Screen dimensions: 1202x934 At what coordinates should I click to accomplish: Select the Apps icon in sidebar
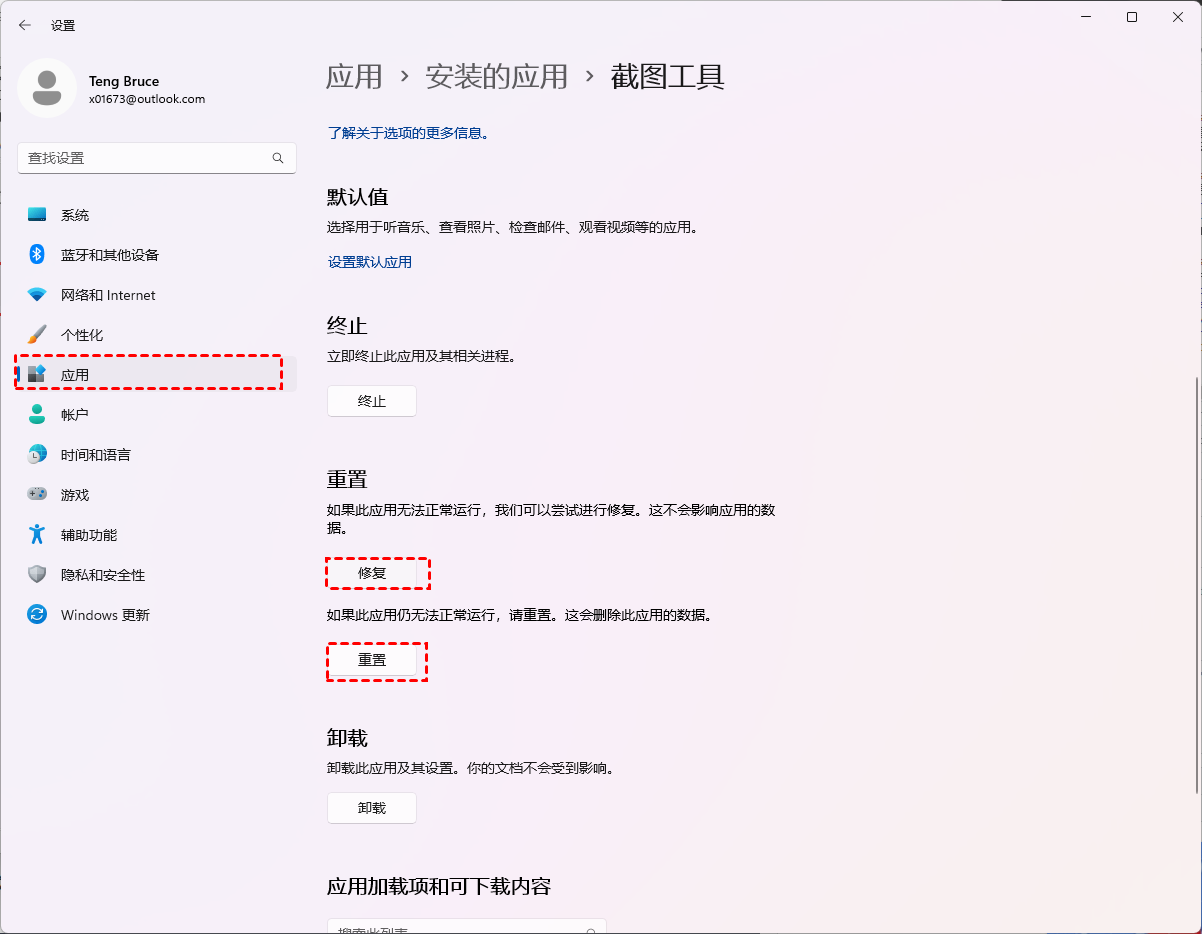point(37,375)
